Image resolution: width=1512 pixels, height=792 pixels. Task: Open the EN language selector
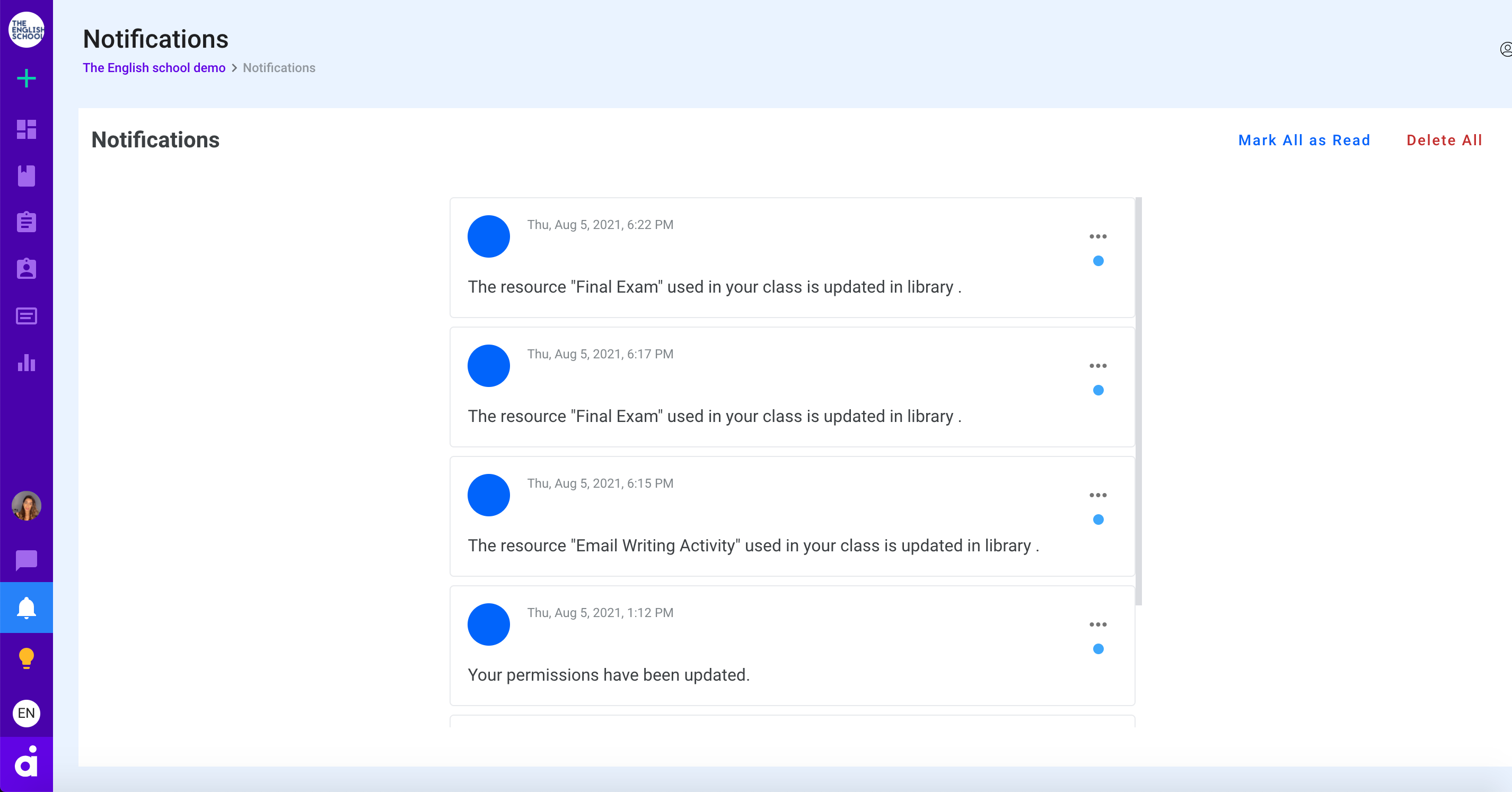pos(27,714)
